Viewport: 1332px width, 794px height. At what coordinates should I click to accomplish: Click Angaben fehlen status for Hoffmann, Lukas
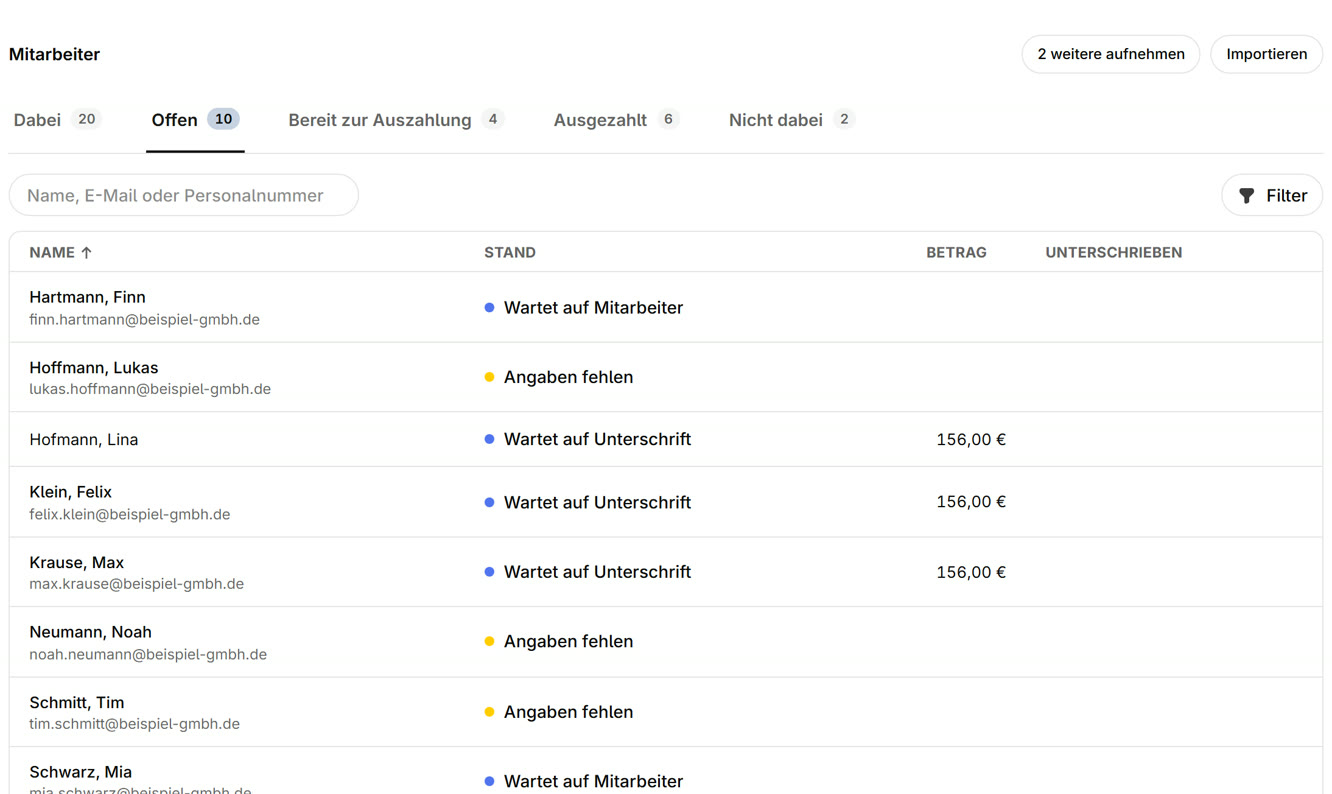[559, 377]
